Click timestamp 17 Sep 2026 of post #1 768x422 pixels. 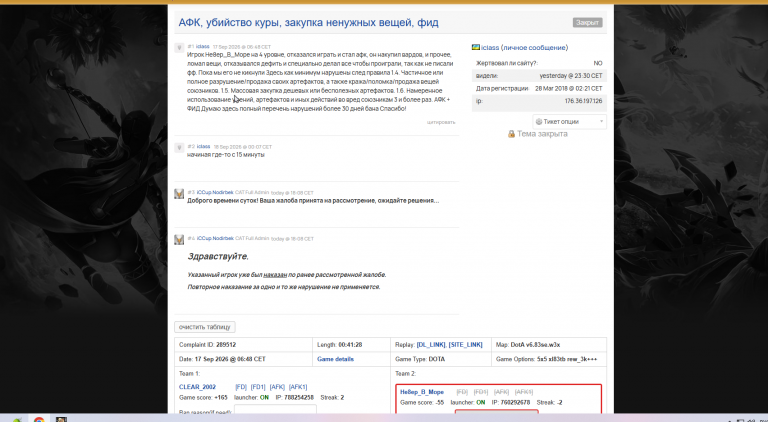click(241, 47)
